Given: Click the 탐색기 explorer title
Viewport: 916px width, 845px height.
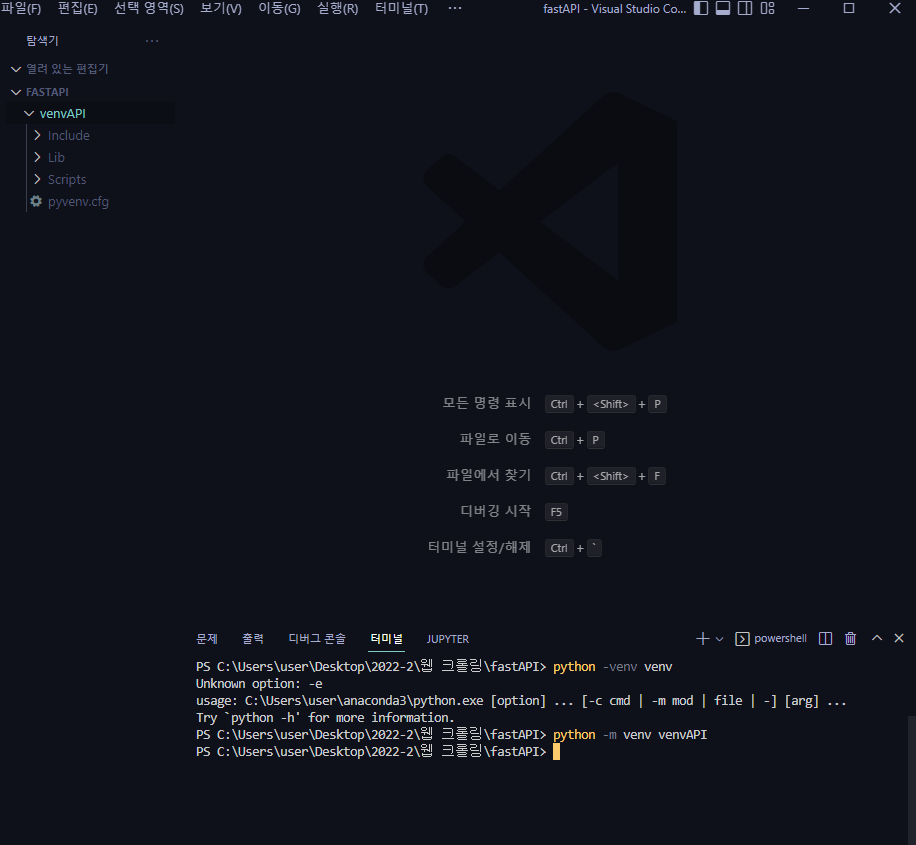Looking at the screenshot, I should click(x=42, y=41).
